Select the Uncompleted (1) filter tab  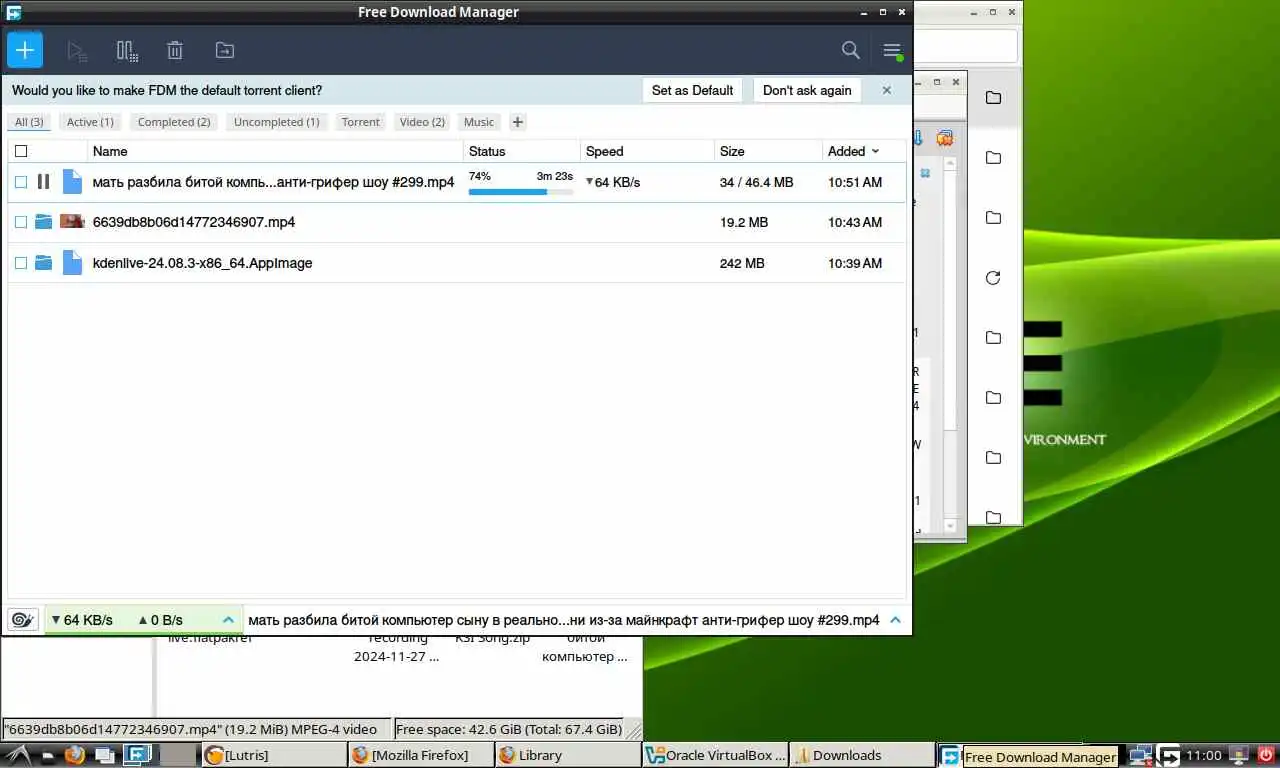(276, 122)
